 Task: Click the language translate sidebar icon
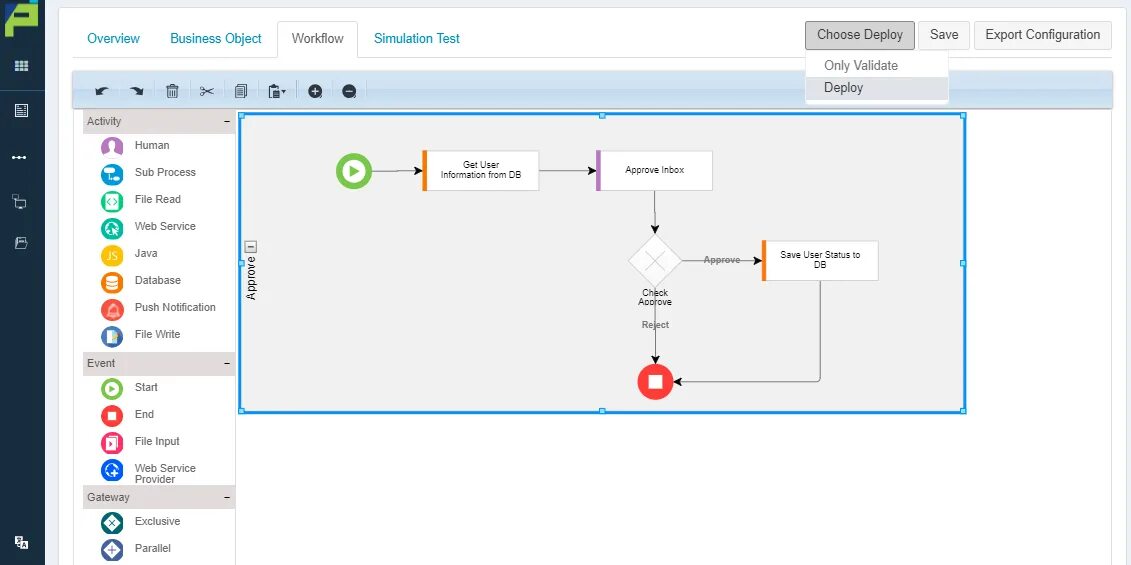pyautogui.click(x=22, y=543)
